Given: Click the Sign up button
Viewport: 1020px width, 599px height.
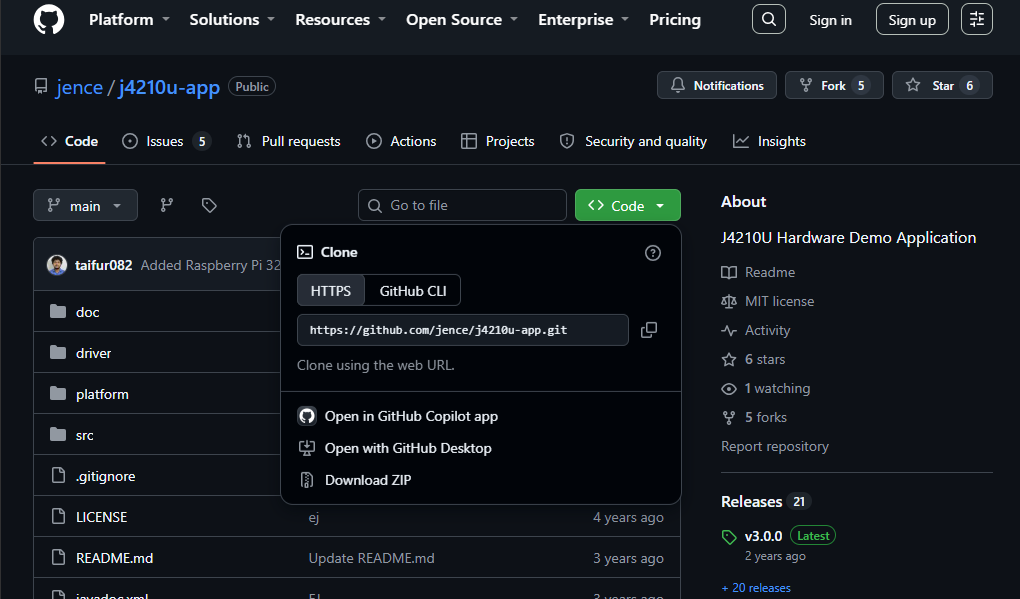Looking at the screenshot, I should (x=912, y=20).
